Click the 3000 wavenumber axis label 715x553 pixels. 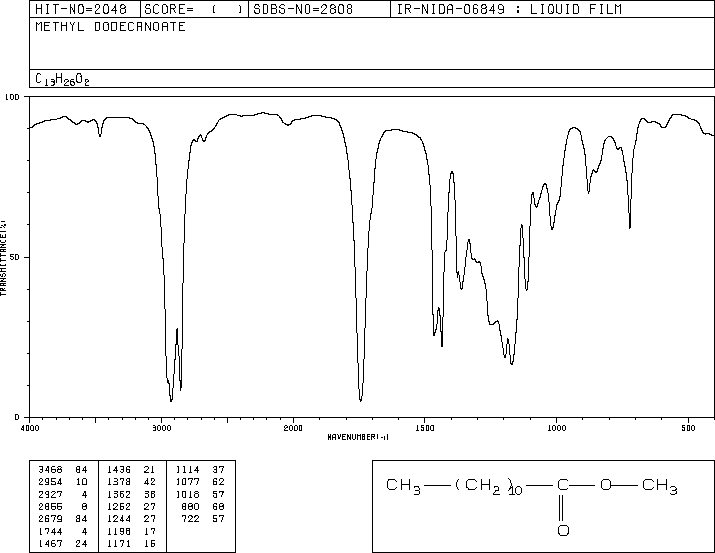[161, 428]
